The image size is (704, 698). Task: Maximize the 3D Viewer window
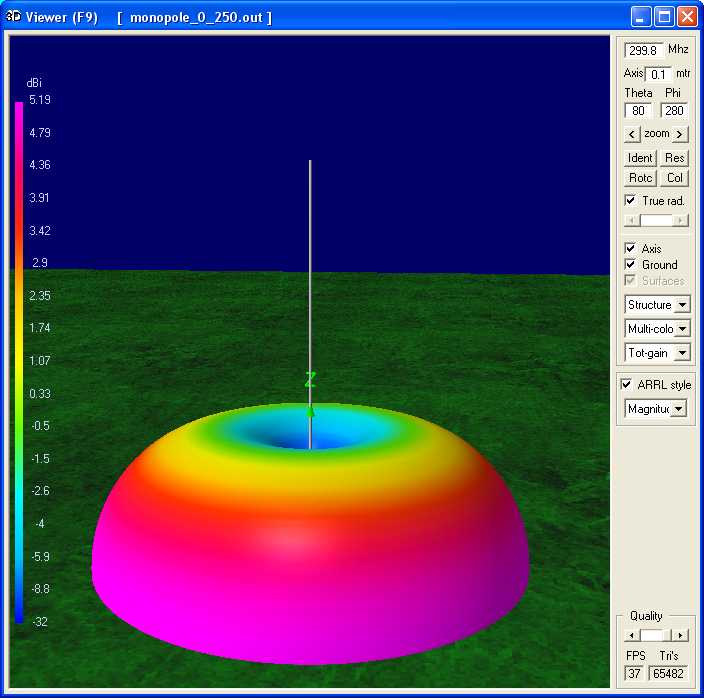tap(664, 17)
